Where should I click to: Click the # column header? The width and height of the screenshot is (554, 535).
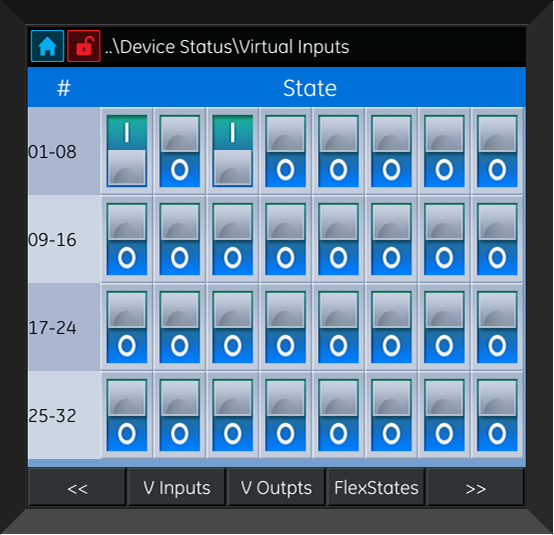(64, 88)
